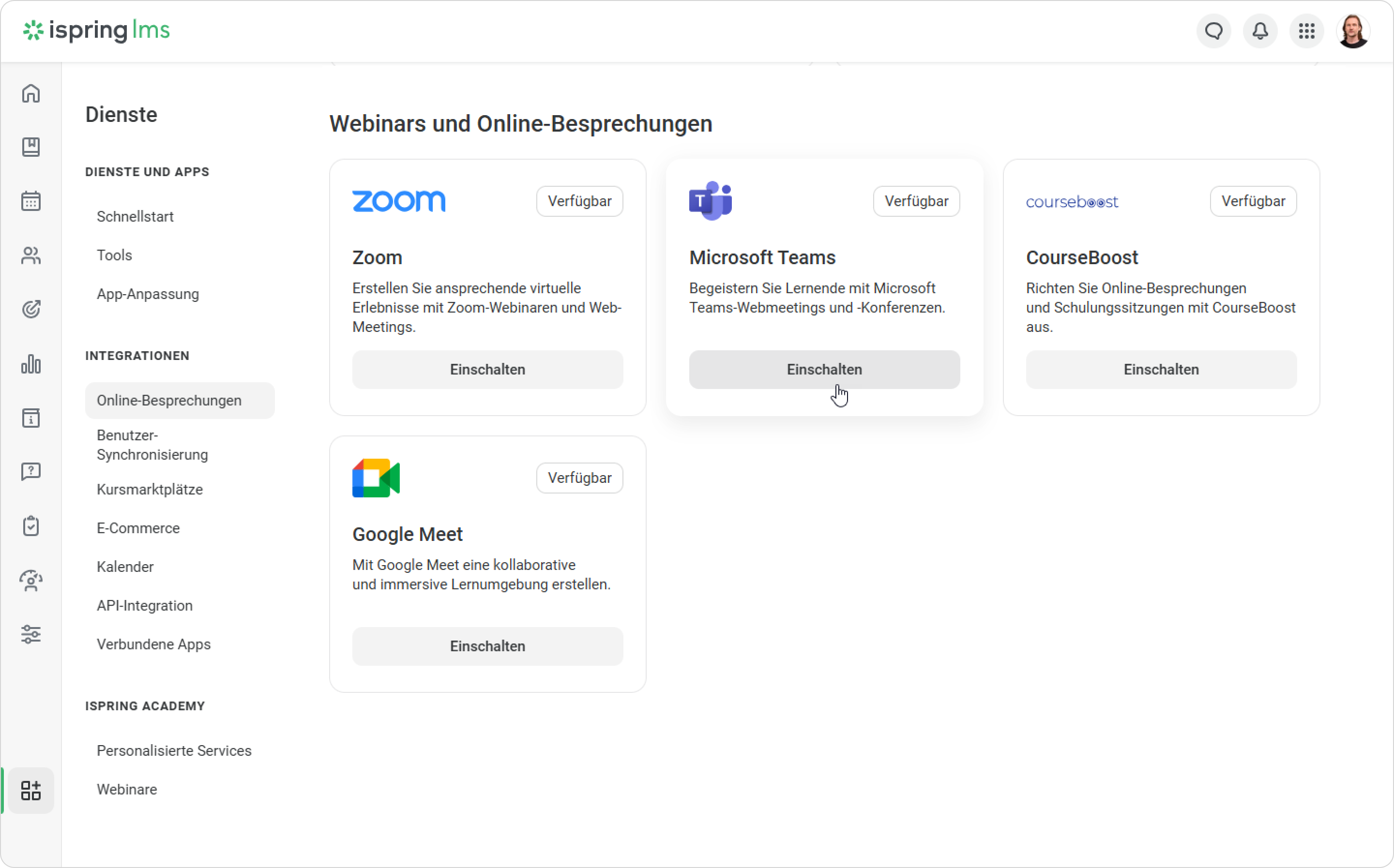
Task: Open the info page icon in sidebar
Action: click(x=31, y=418)
